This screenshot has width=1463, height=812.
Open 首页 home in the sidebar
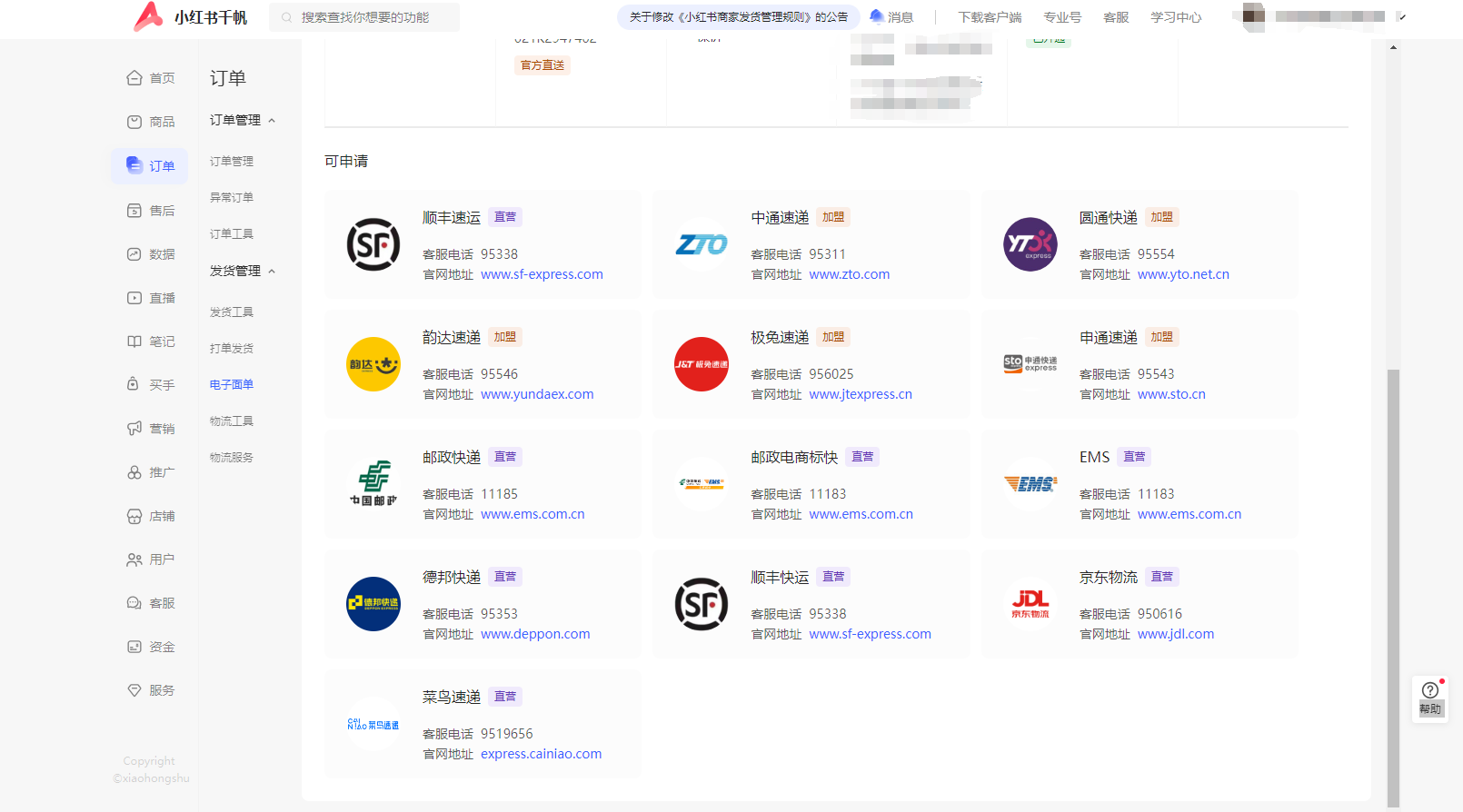point(150,78)
